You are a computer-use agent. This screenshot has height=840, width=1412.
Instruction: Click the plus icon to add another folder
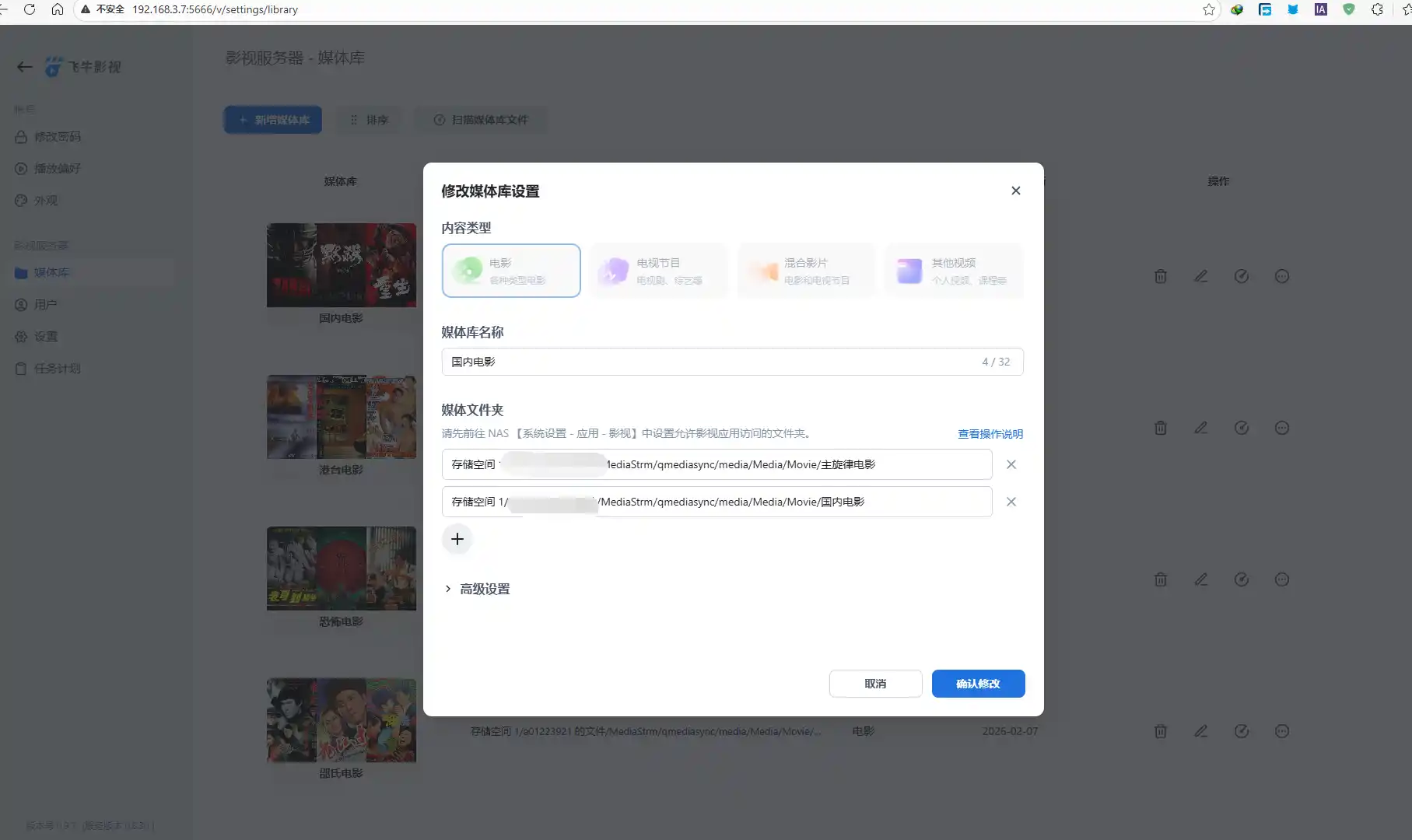[x=457, y=538]
